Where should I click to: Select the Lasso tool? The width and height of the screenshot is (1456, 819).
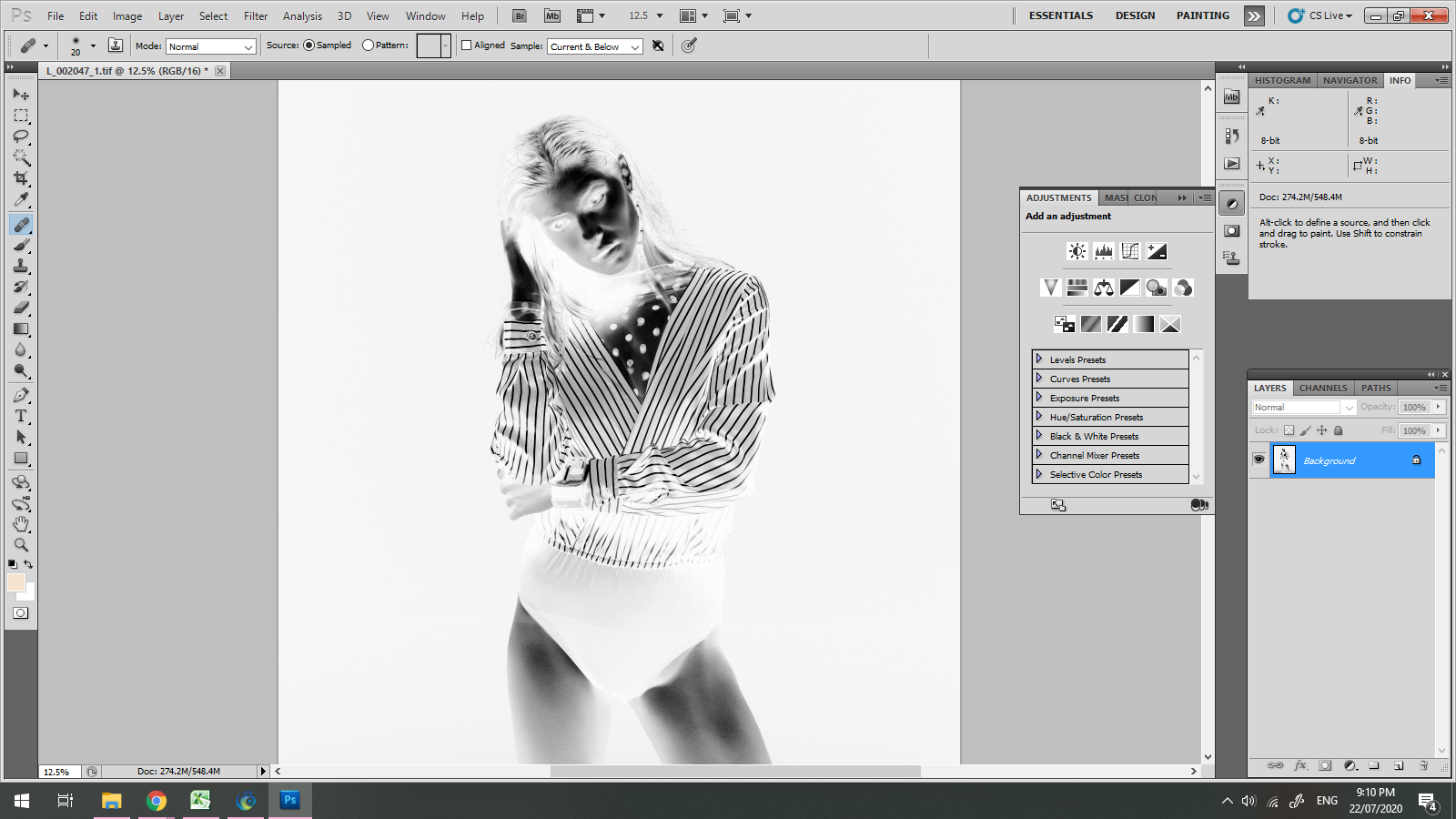click(x=21, y=136)
